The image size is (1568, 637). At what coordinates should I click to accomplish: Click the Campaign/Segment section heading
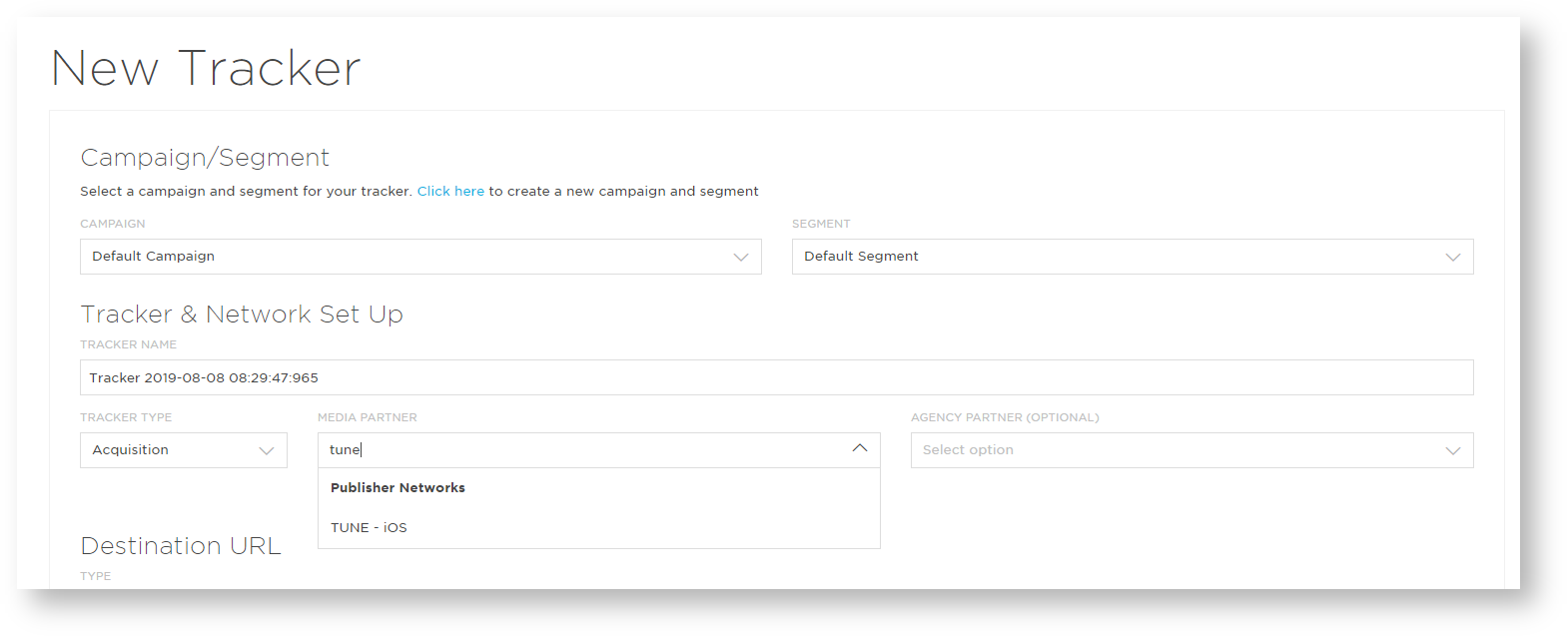click(x=205, y=158)
